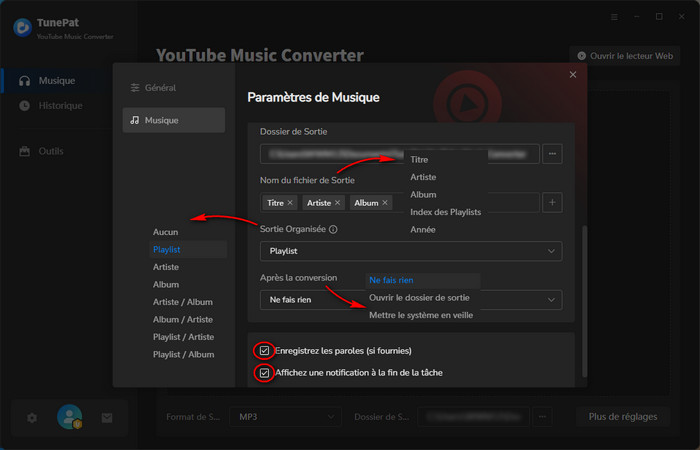Click the TunePat logo icon
Screen dimensions: 700x450
coord(22,28)
